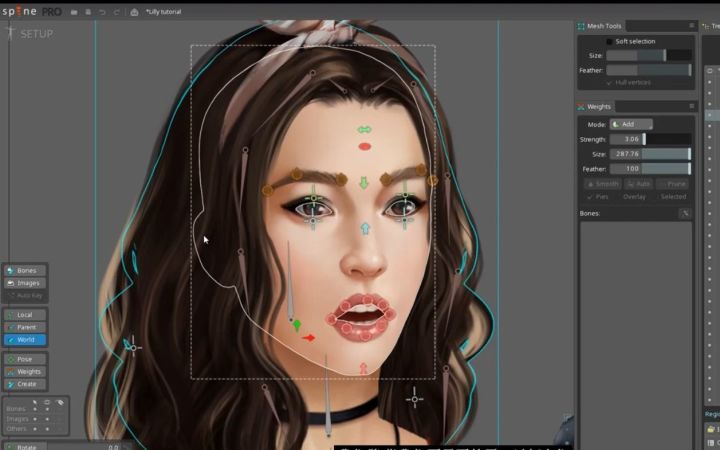Toggle Images selectable dot
720x450 pixels.
coord(35,419)
